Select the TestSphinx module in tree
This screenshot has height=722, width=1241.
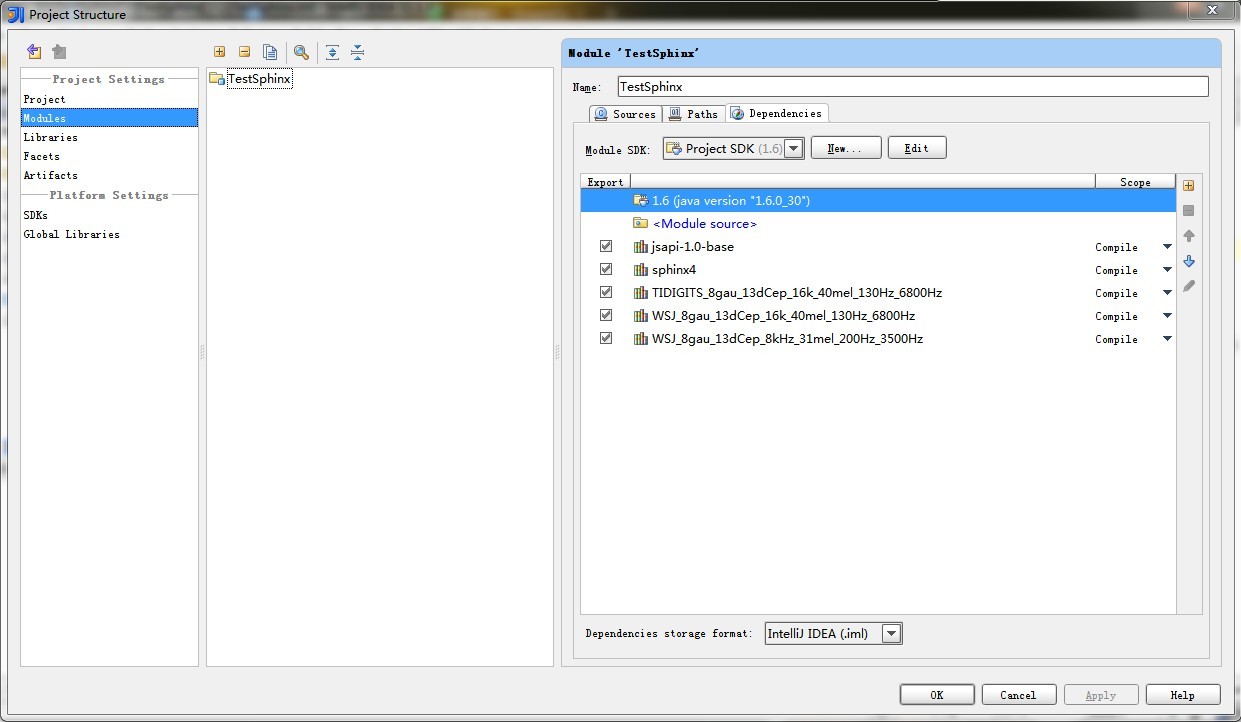259,79
